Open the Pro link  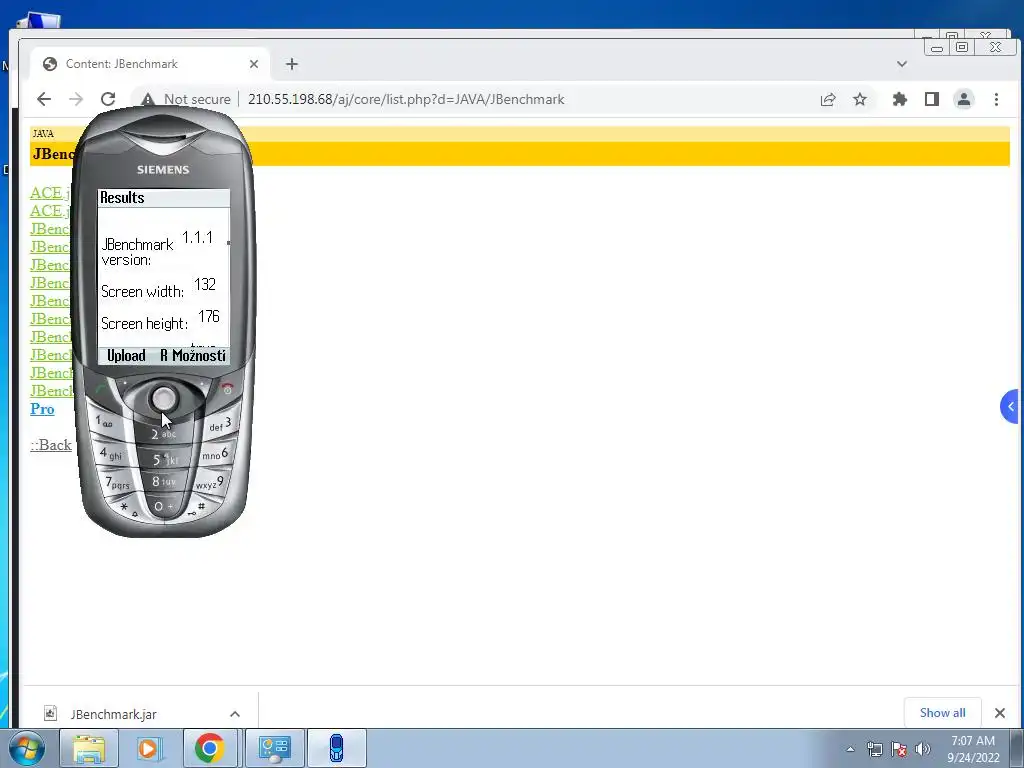pyautogui.click(x=42, y=409)
